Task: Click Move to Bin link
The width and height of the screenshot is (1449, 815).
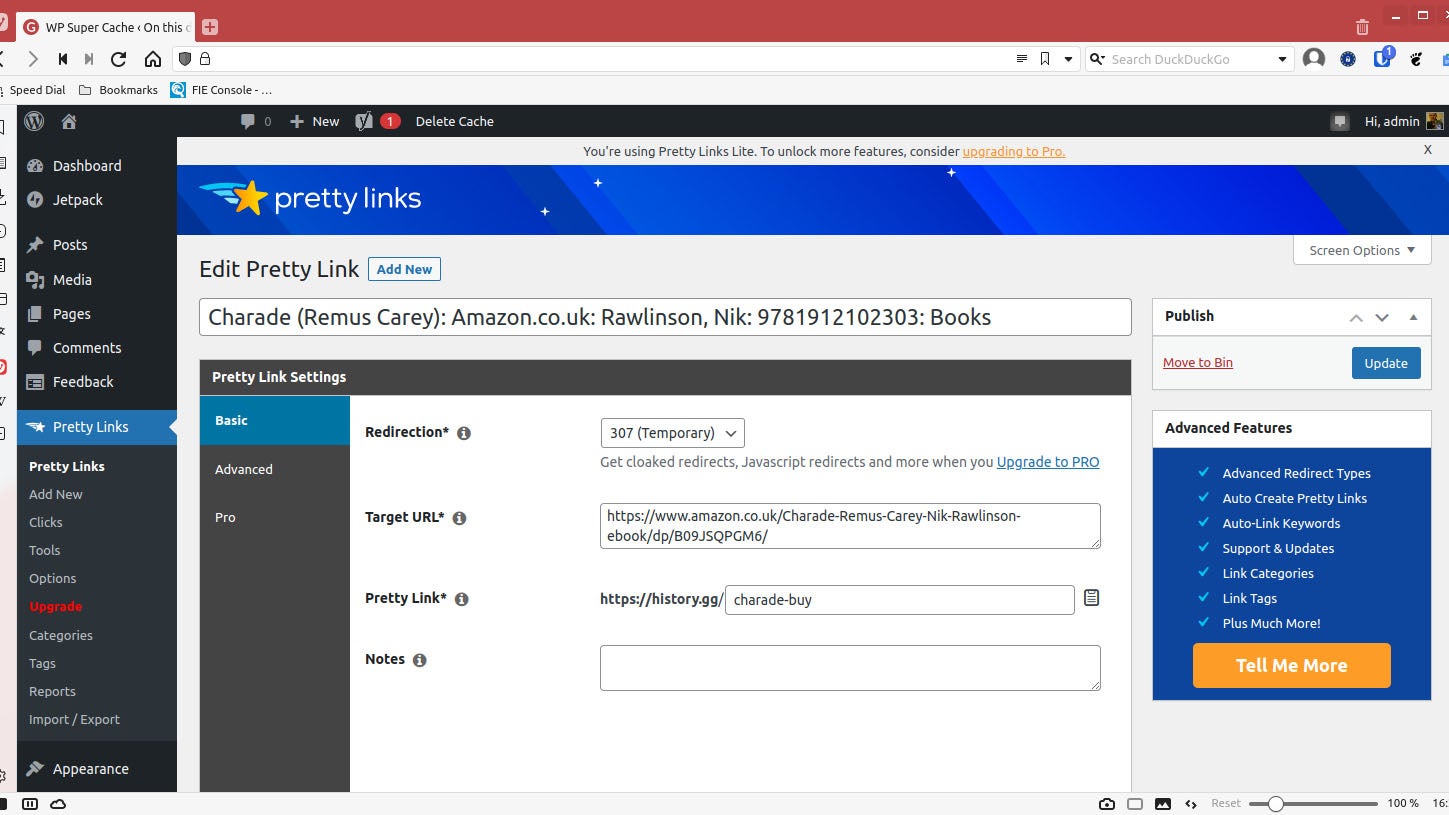Action: click(1198, 363)
